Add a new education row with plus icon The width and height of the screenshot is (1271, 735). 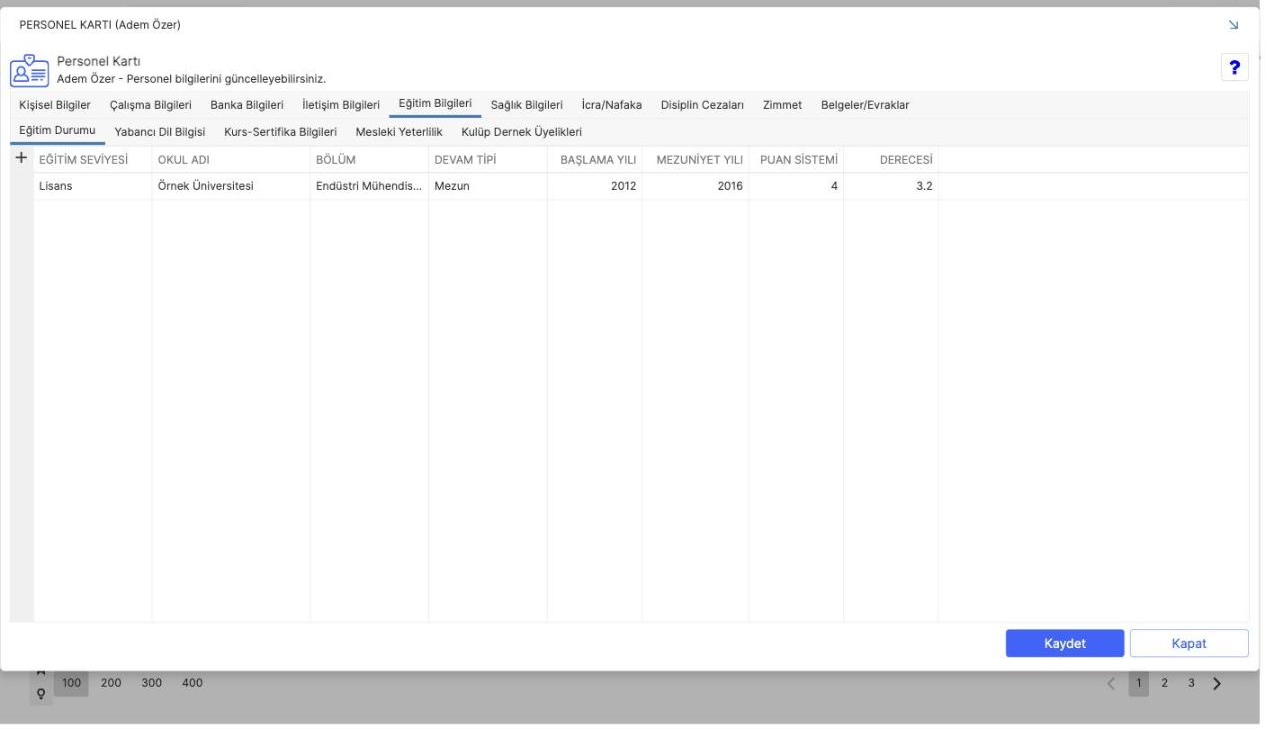(21, 159)
